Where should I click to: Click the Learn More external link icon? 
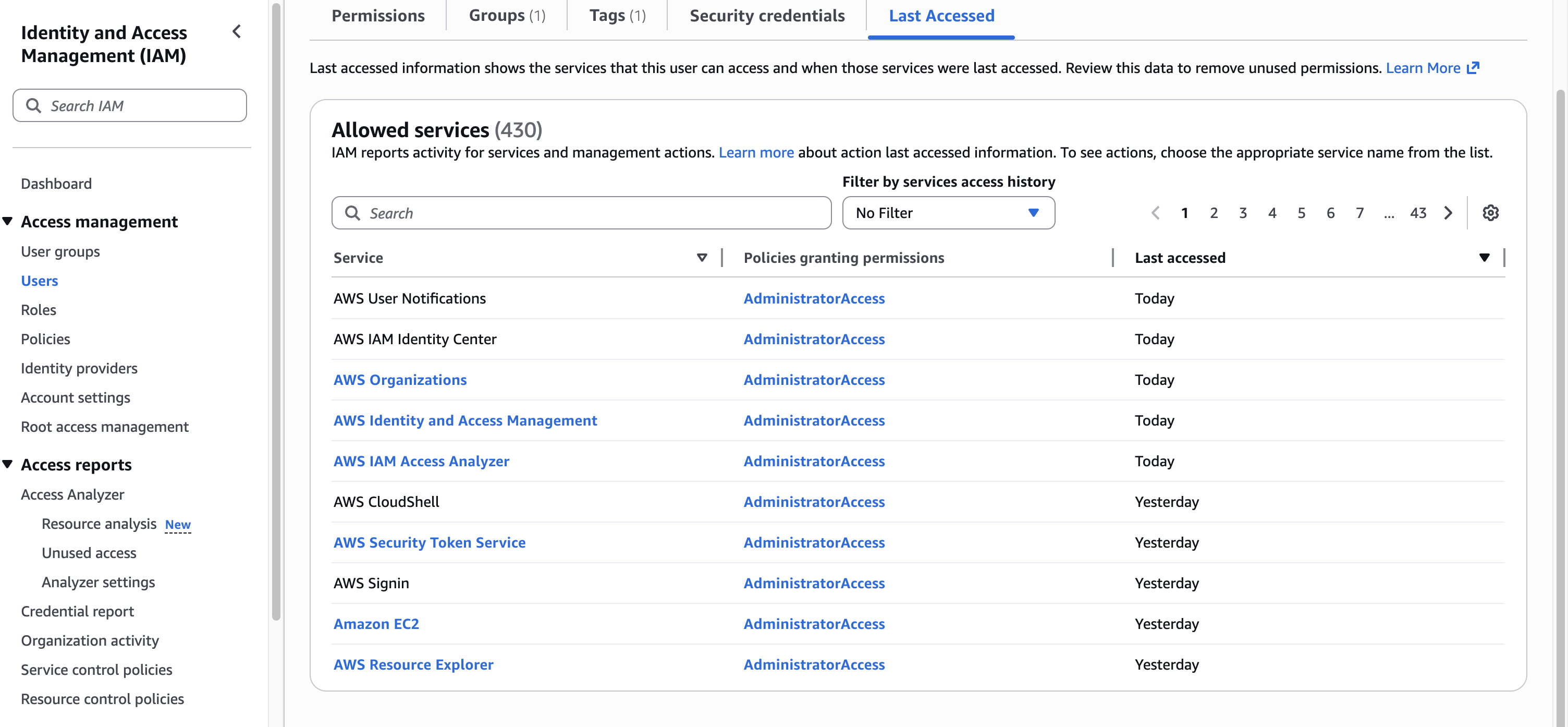pyautogui.click(x=1473, y=68)
